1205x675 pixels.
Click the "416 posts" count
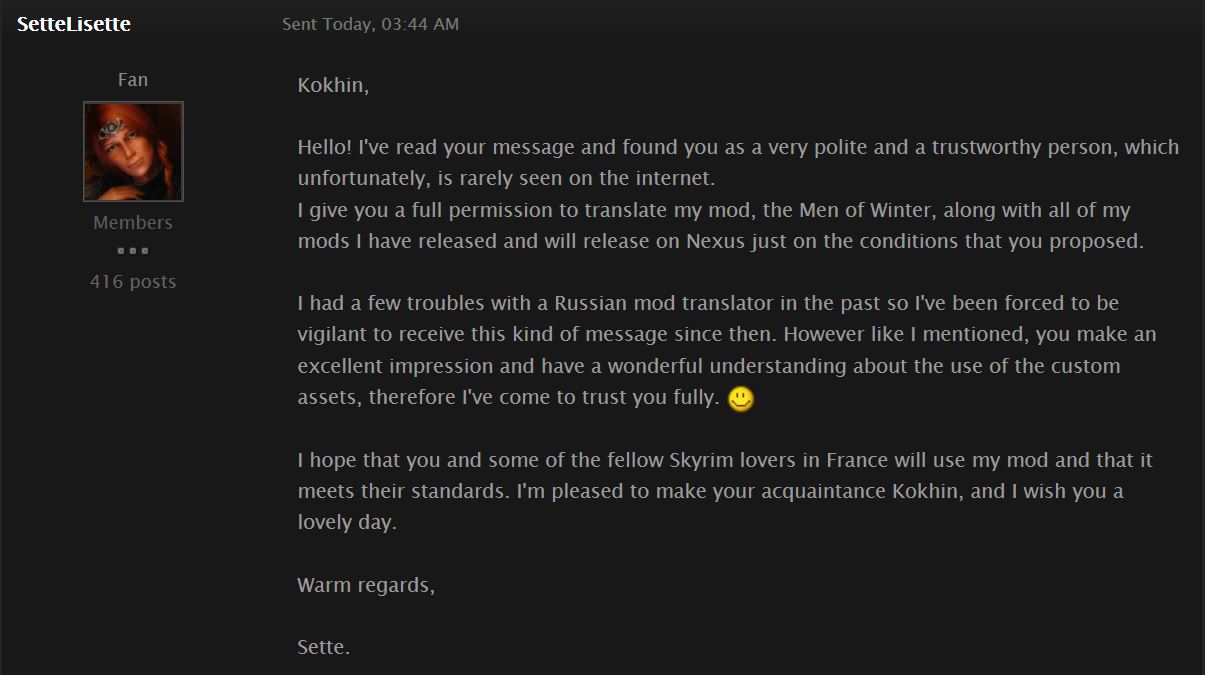tap(133, 281)
